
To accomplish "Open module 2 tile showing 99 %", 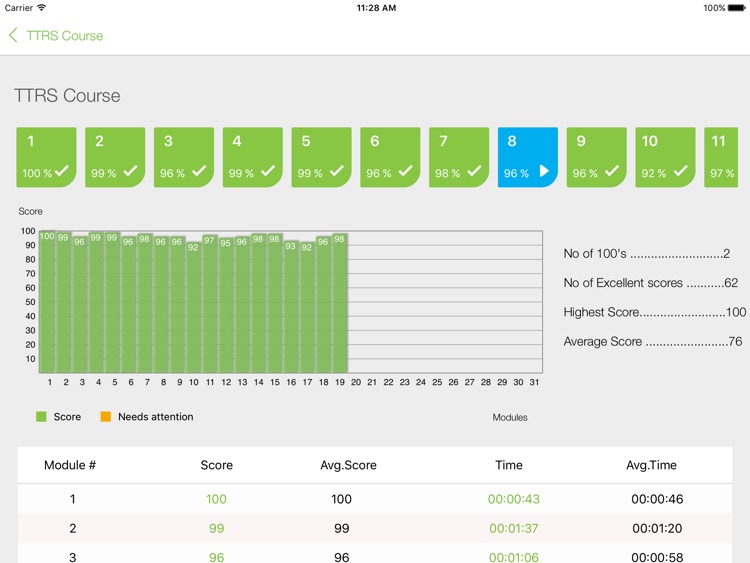I will tap(115, 157).
